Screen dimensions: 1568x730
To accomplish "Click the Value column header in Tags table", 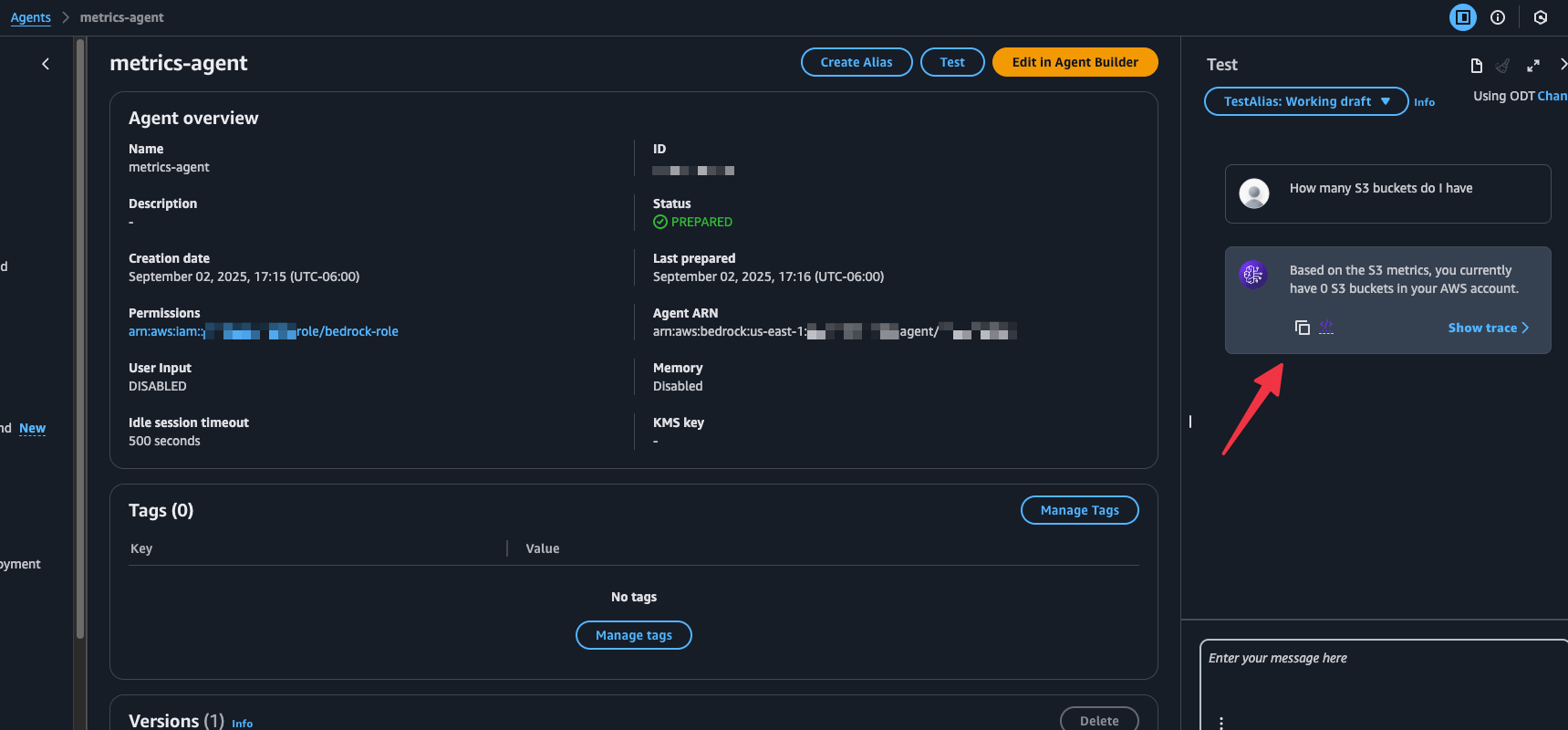I will [x=543, y=548].
